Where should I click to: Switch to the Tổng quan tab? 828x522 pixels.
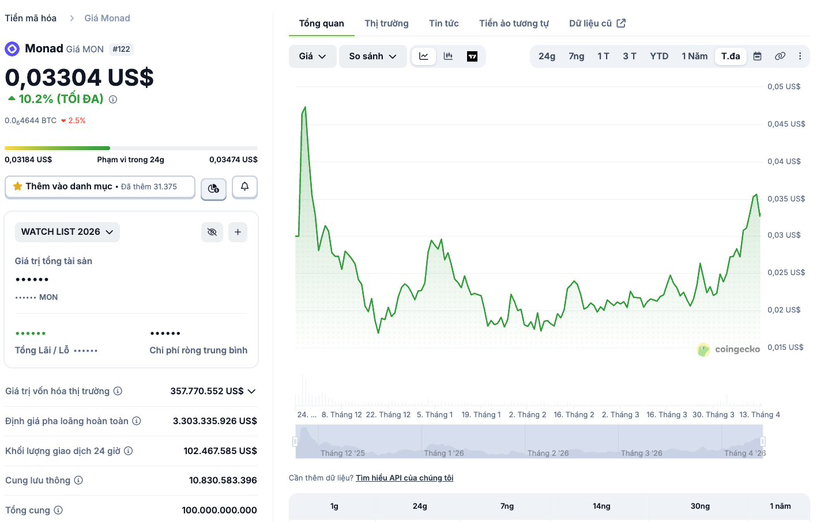coord(321,24)
